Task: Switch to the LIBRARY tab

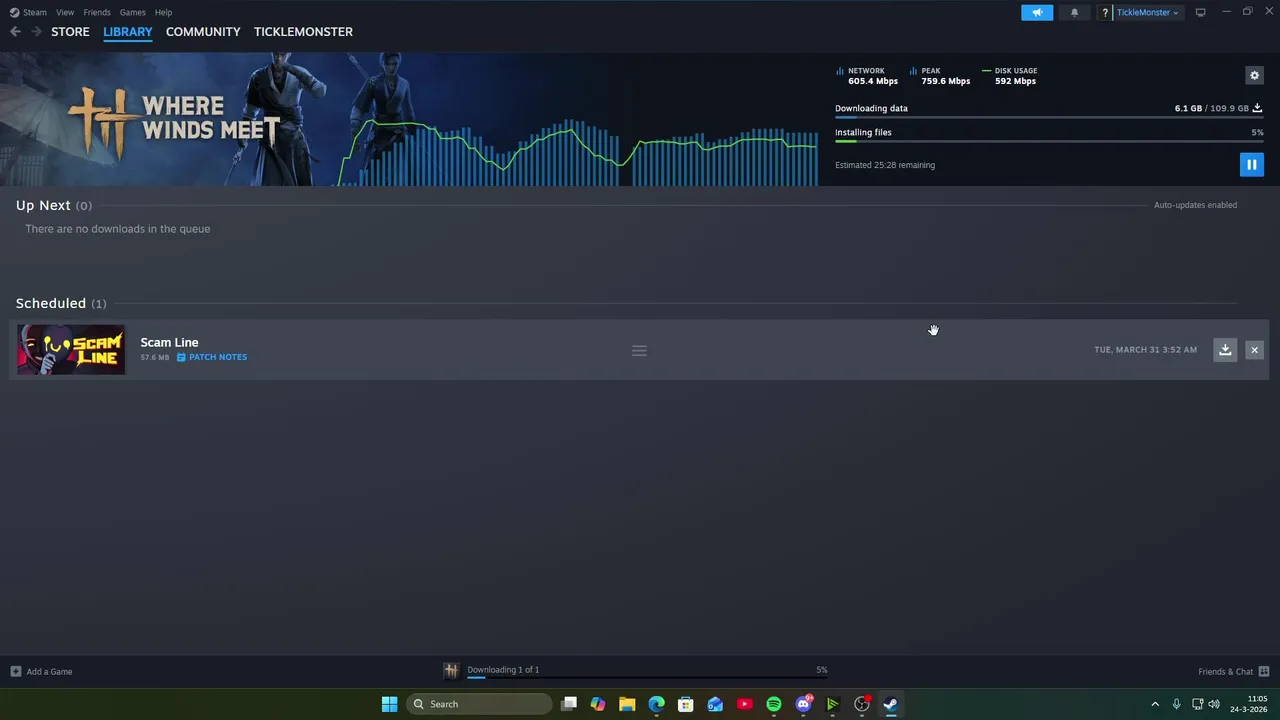Action: tap(128, 32)
